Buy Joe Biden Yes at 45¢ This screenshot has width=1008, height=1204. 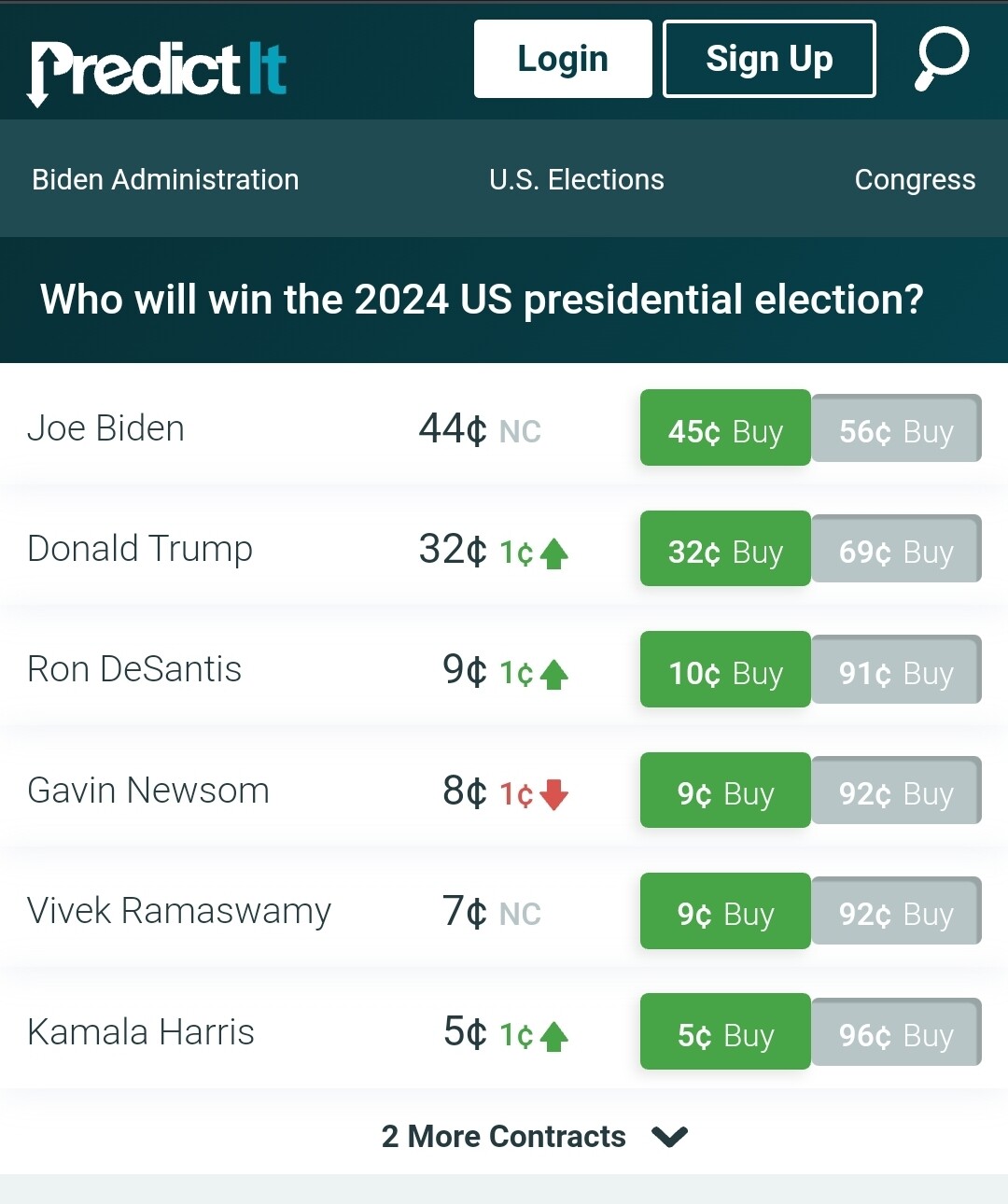click(x=725, y=427)
